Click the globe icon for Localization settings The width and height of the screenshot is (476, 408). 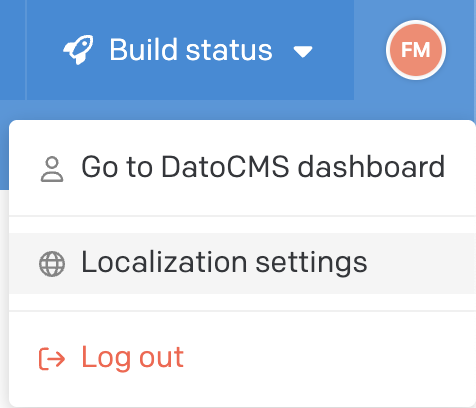(x=52, y=264)
